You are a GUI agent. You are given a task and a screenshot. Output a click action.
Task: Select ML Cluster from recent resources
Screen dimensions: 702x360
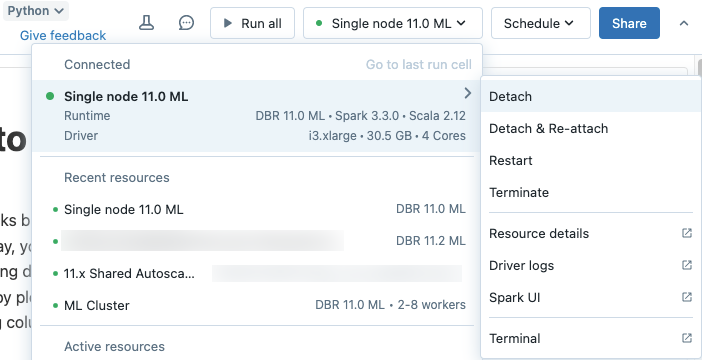click(257, 305)
